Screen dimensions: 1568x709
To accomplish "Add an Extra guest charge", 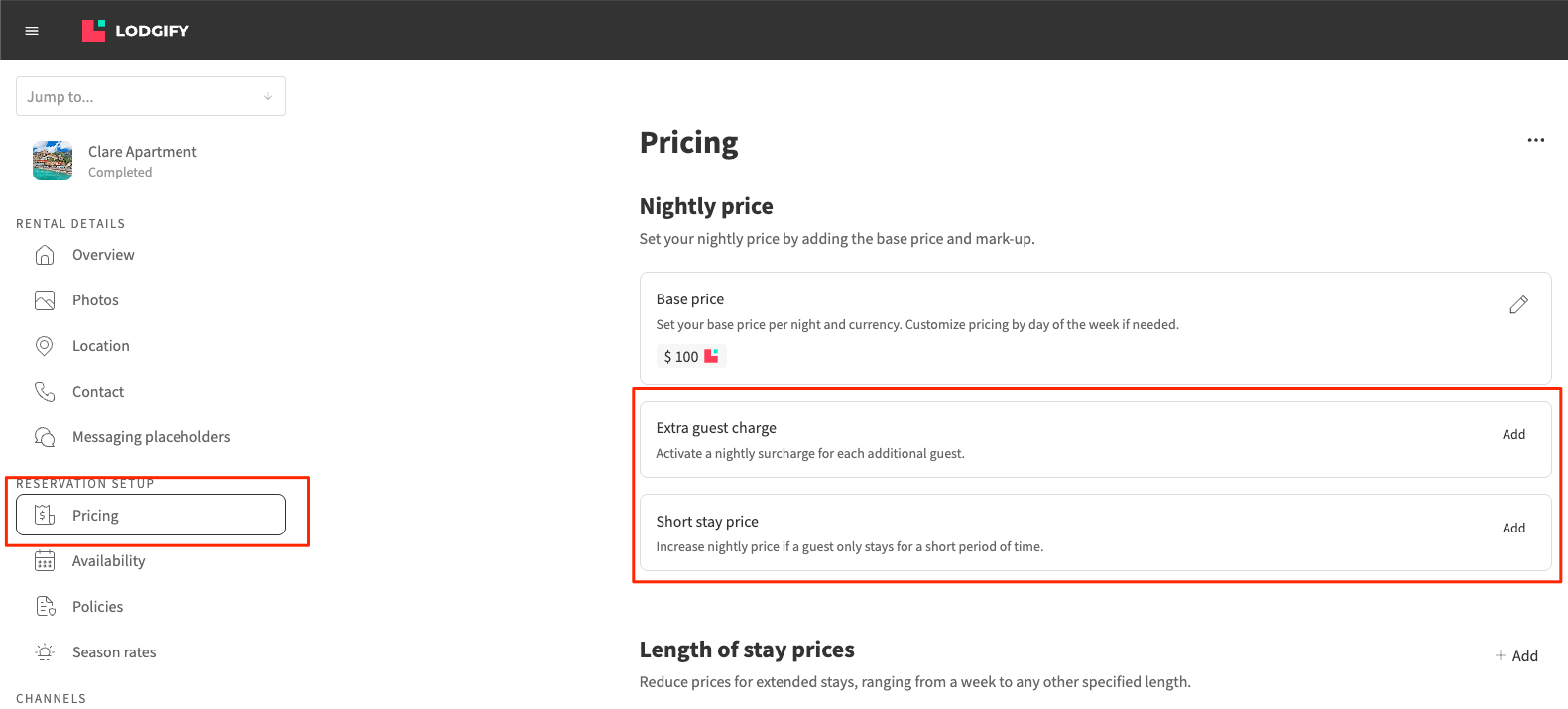I will [x=1513, y=435].
